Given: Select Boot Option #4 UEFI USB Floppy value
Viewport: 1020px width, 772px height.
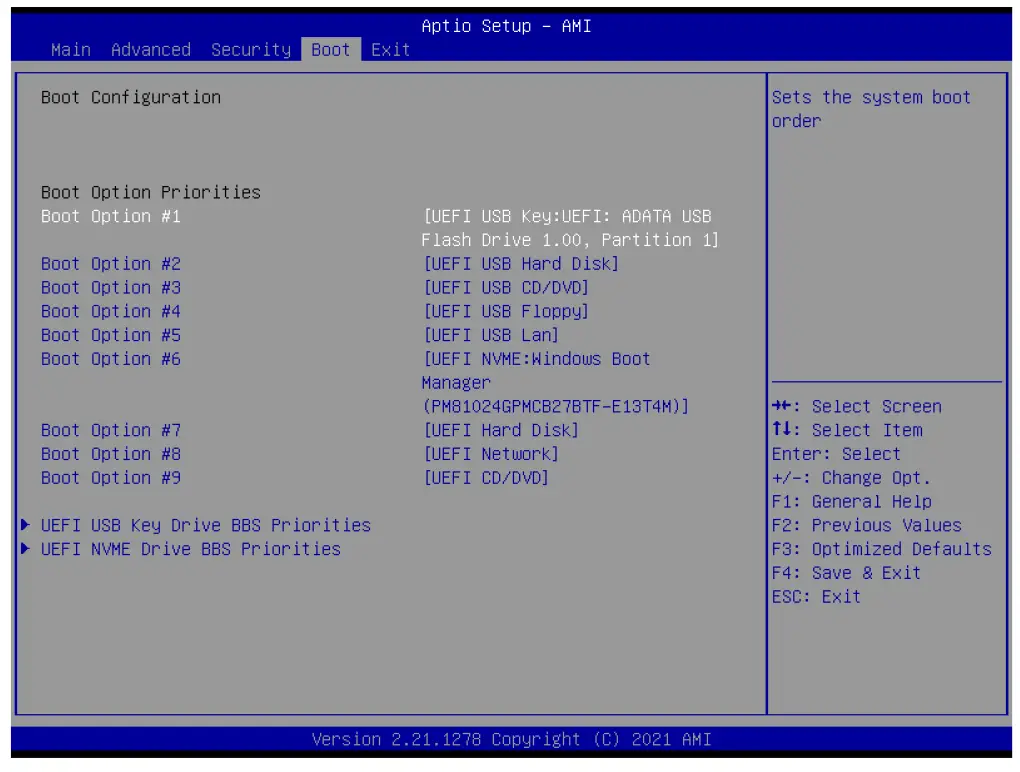Looking at the screenshot, I should 506,312.
